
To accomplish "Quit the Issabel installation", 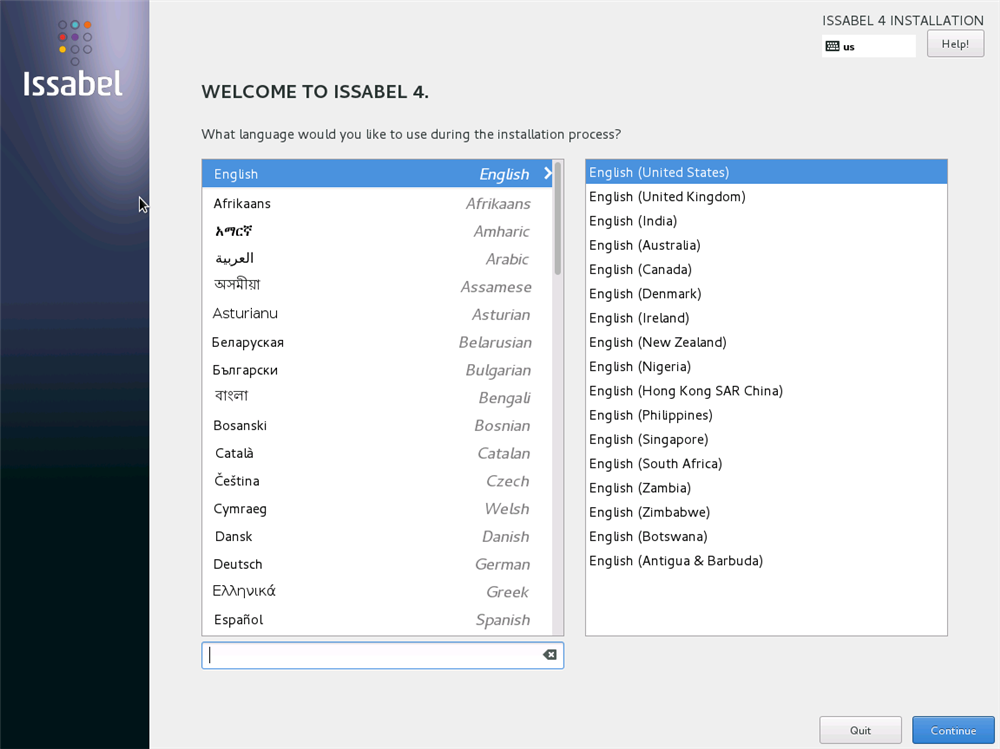I will [x=860, y=730].
